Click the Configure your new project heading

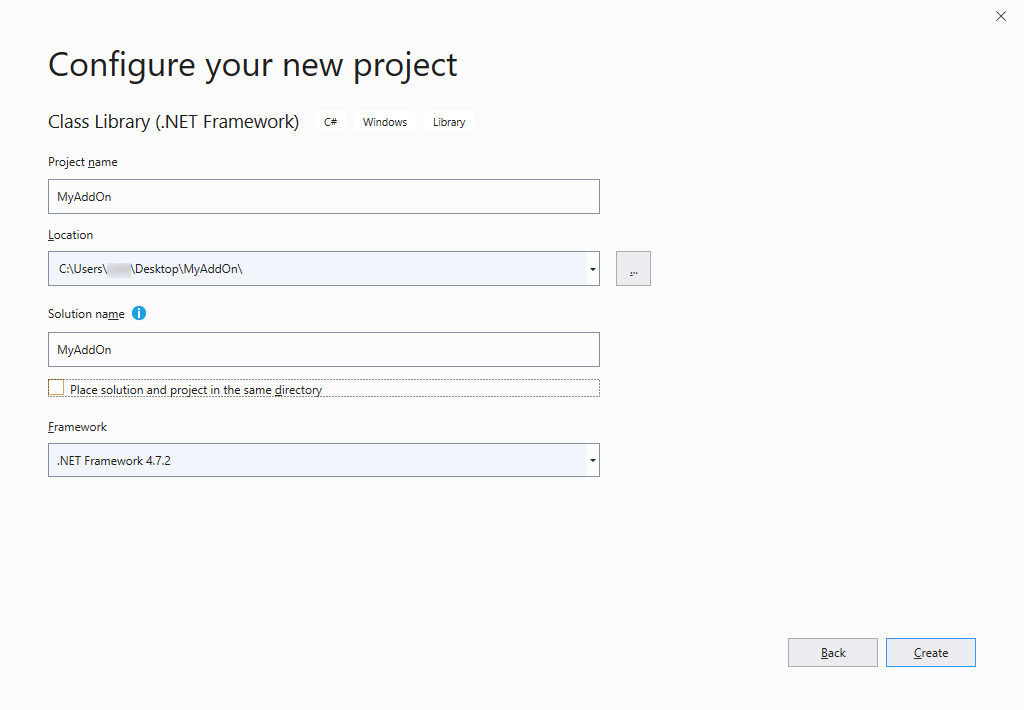[x=253, y=64]
